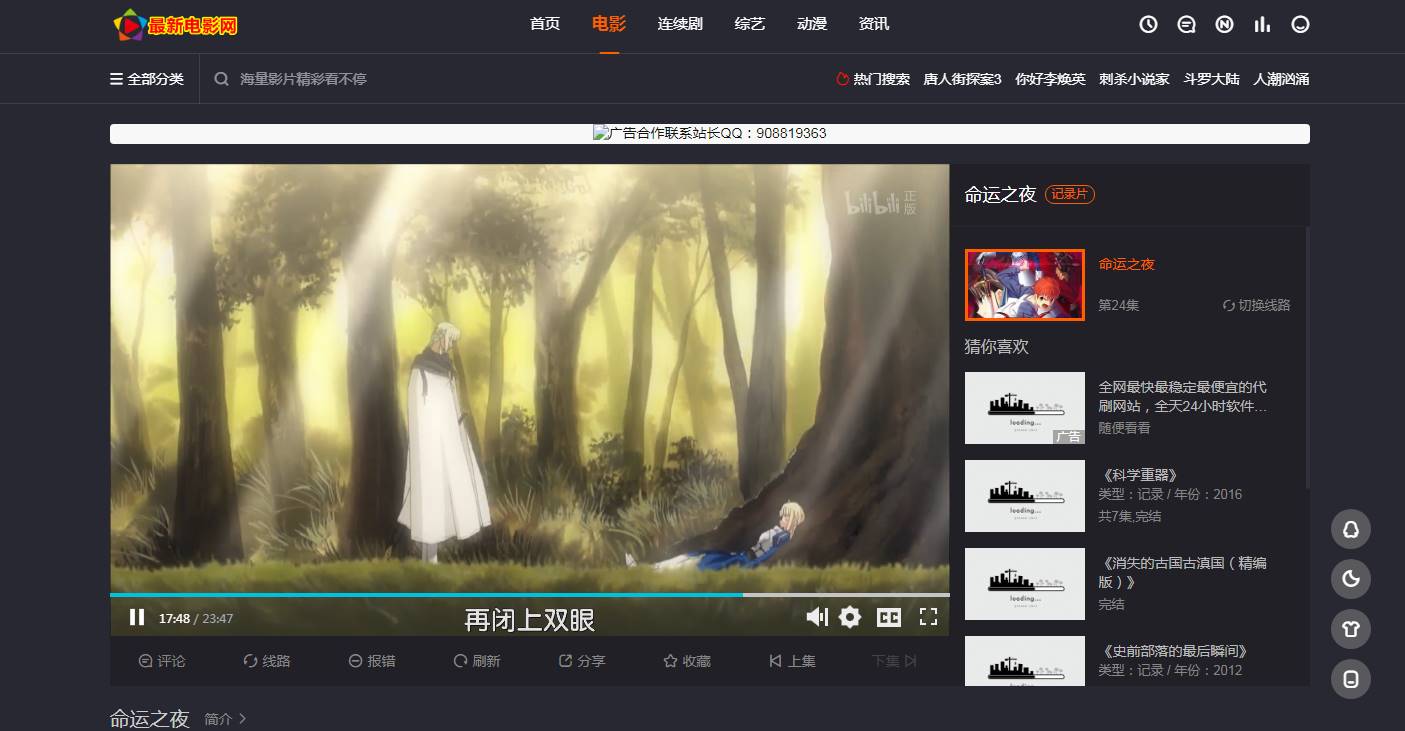
Task: Go to the 连续剧 tab
Action: (680, 24)
